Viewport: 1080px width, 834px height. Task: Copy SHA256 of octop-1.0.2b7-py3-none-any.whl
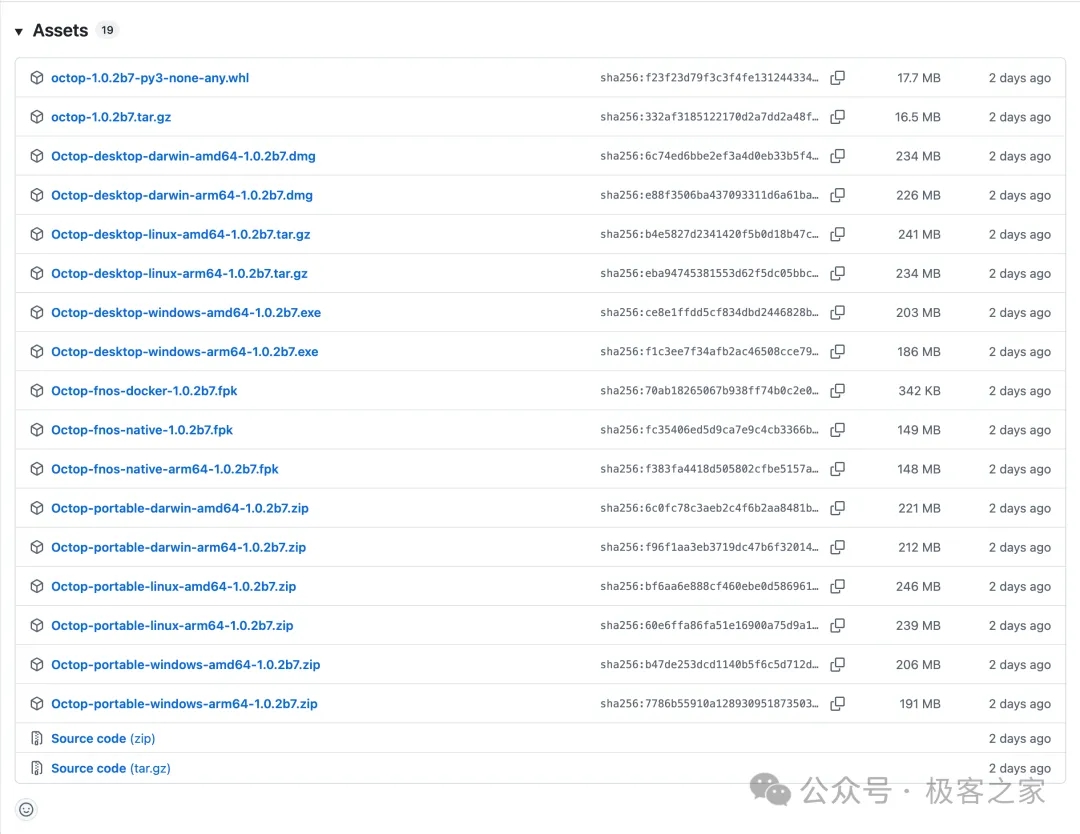838,78
